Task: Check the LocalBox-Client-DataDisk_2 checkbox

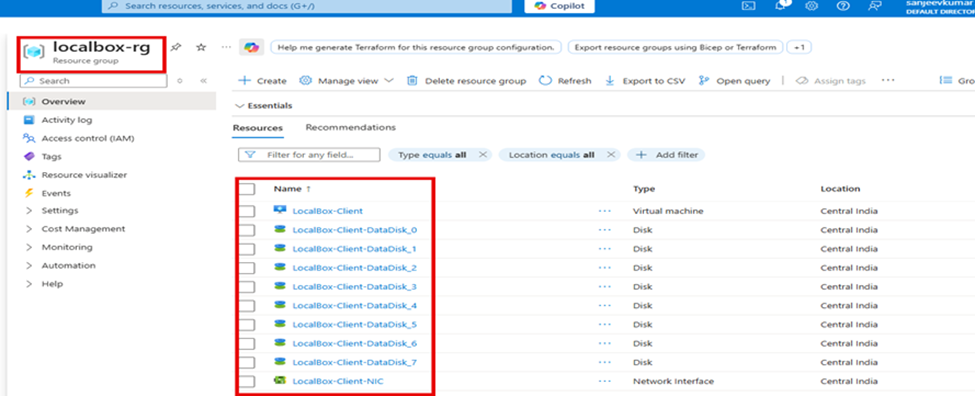Action: tap(247, 268)
